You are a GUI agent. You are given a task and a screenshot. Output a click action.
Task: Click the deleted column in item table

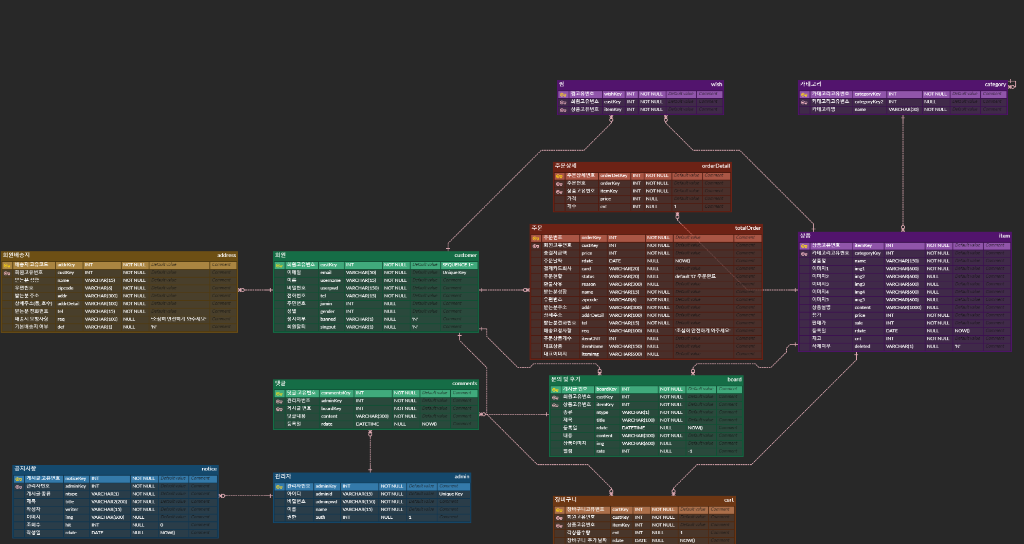click(x=862, y=347)
